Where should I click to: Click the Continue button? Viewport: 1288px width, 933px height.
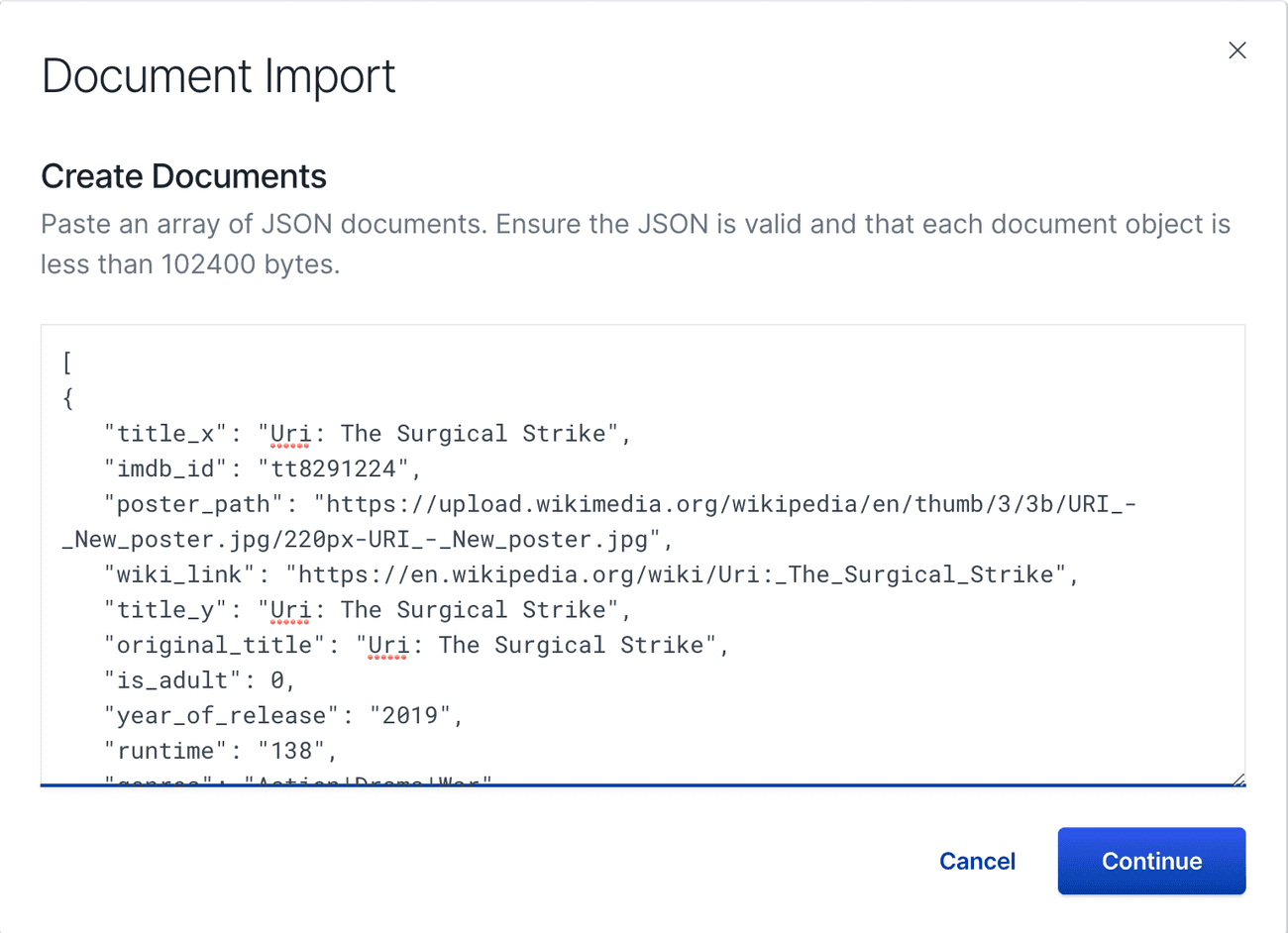point(1151,861)
